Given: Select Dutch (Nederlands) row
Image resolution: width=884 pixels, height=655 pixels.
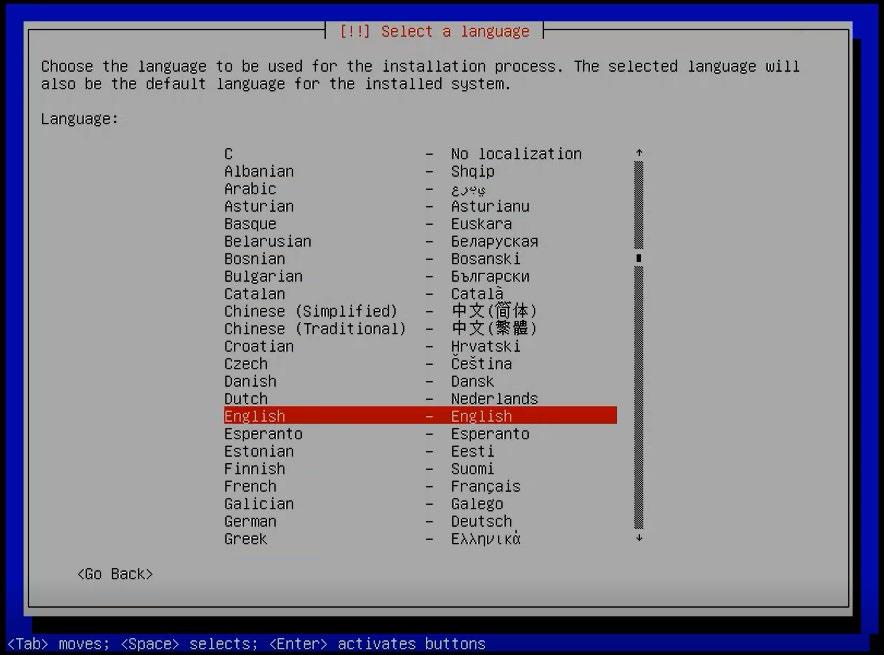Looking at the screenshot, I should [420, 399].
